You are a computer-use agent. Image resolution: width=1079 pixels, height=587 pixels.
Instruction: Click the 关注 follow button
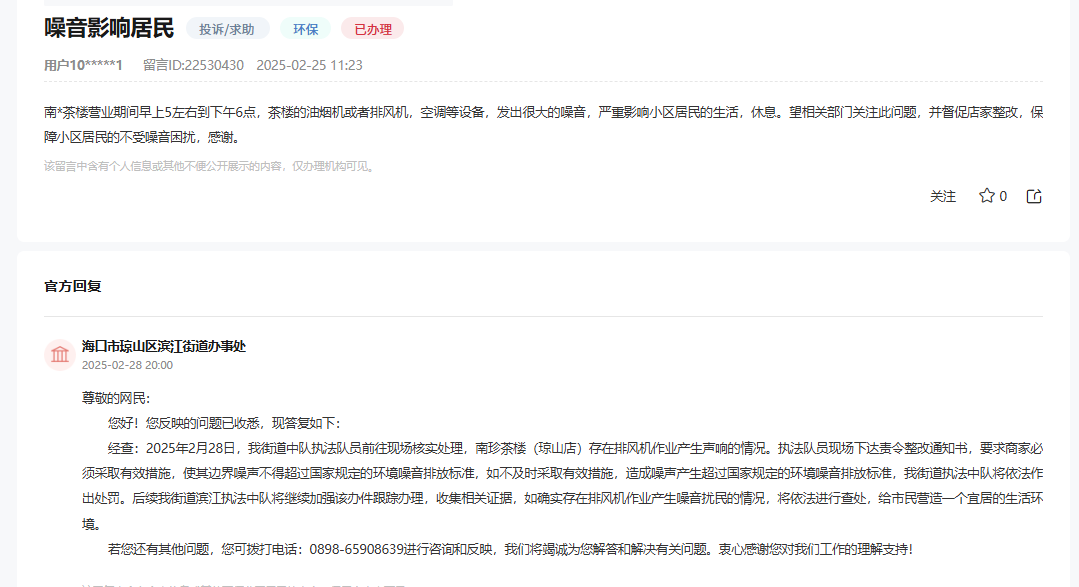(x=943, y=197)
